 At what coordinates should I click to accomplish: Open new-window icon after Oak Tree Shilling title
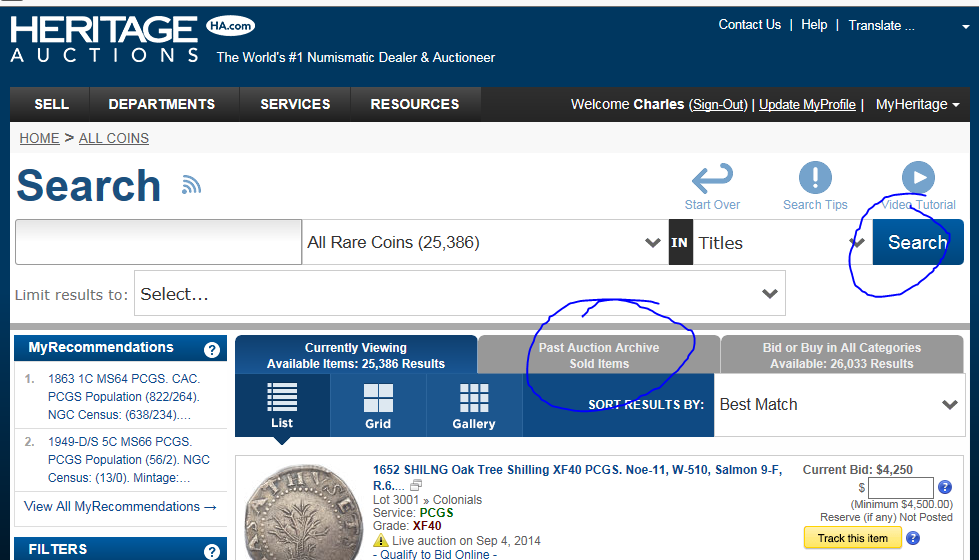(416, 485)
